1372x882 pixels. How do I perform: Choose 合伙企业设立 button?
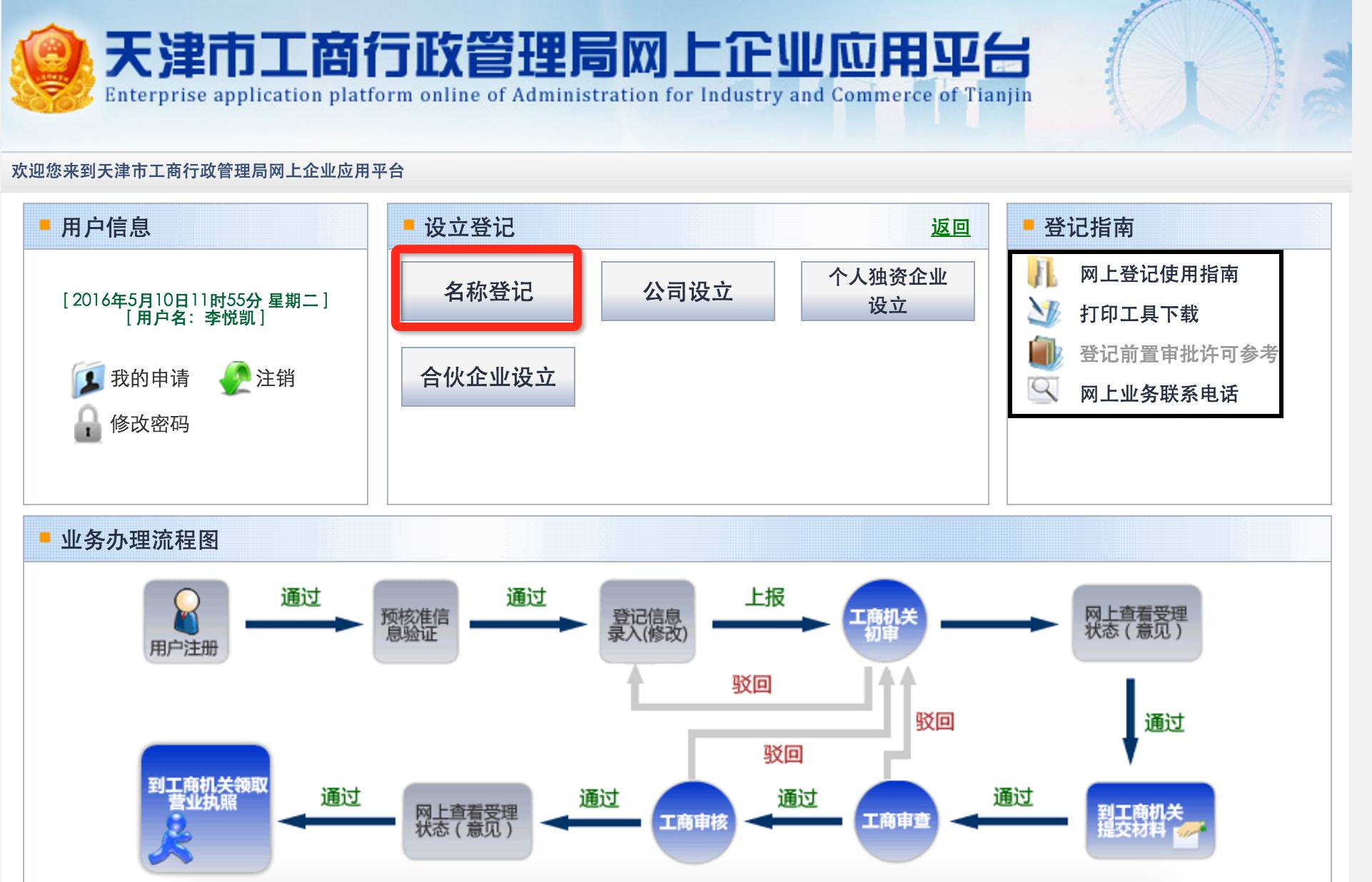(488, 377)
